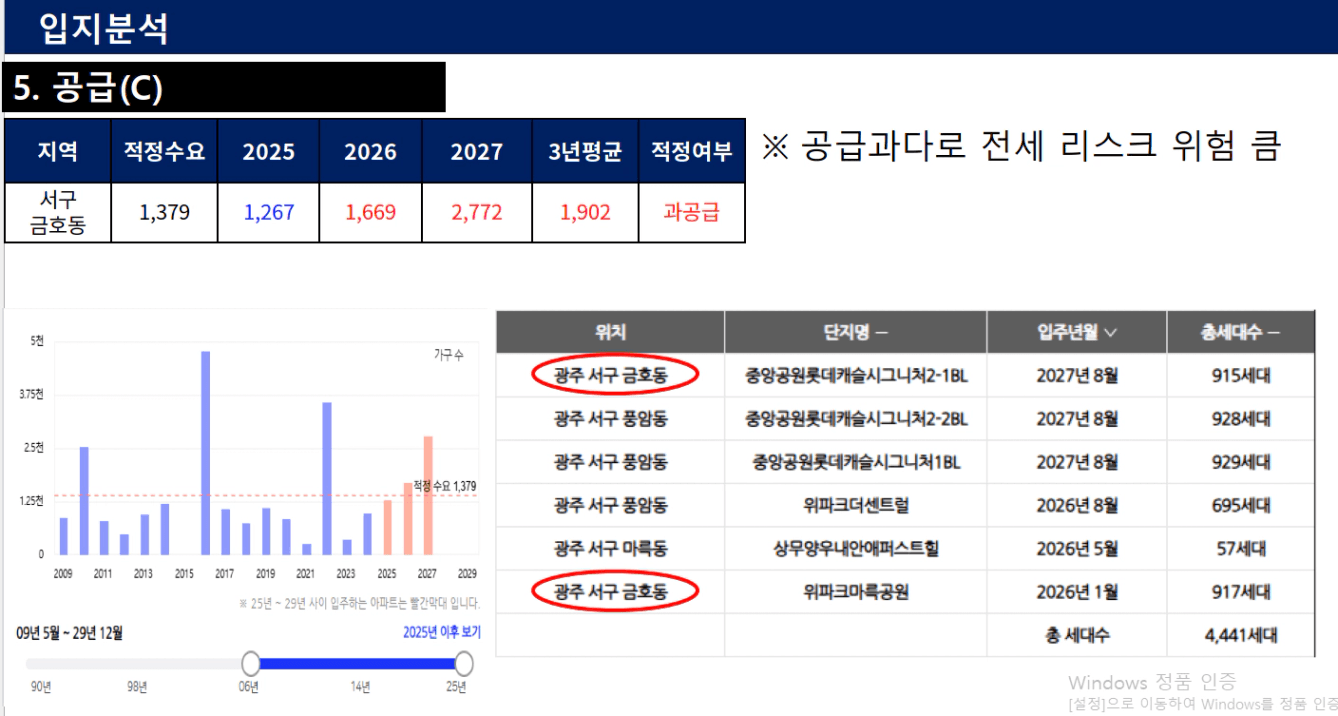This screenshot has width=1338, height=716.
Task: Click the 2026년 5월 move-in date
Action: pos(1077,549)
